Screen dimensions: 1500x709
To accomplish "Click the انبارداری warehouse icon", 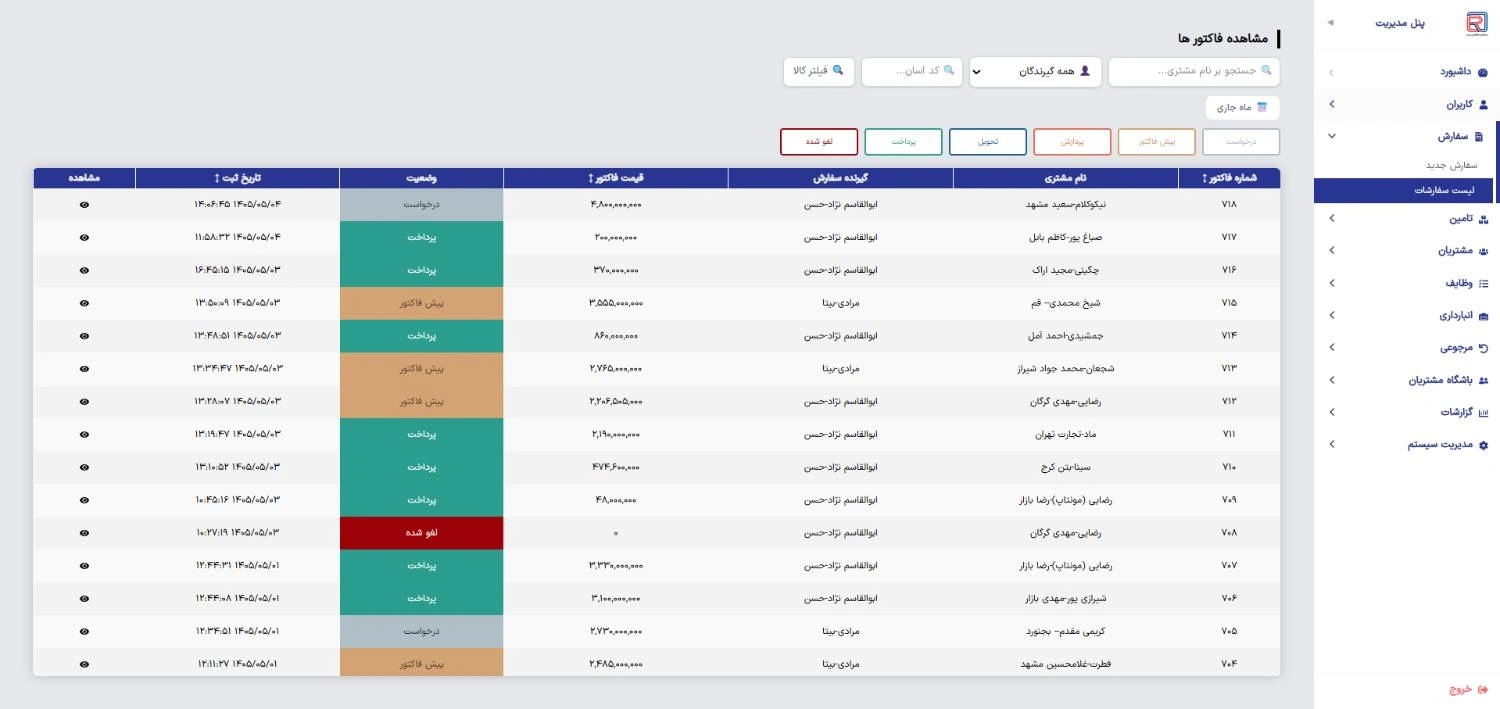I will point(1483,316).
